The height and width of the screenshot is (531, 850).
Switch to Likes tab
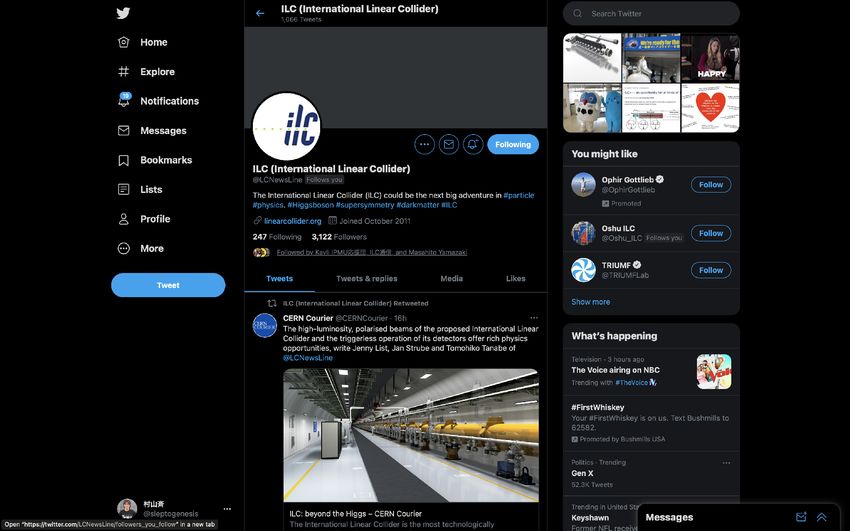coord(516,279)
